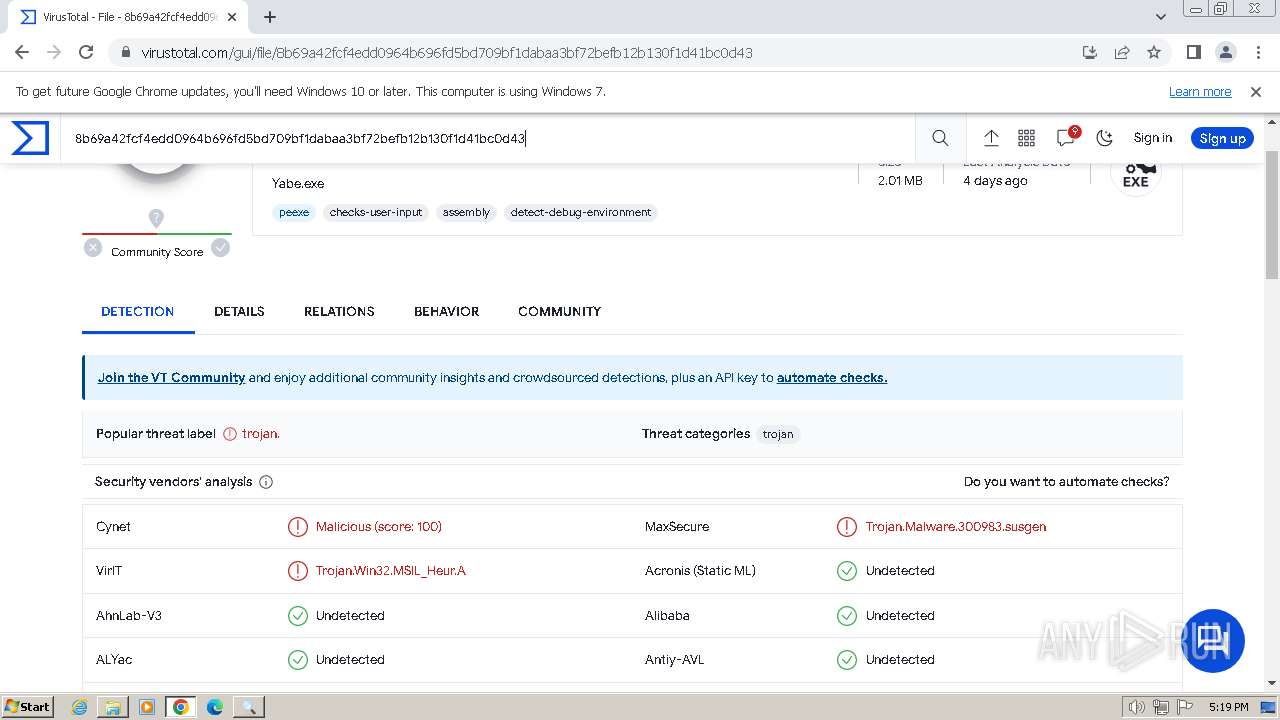Image resolution: width=1280 pixels, height=720 pixels.
Task: Click the peexe tag
Action: [294, 212]
